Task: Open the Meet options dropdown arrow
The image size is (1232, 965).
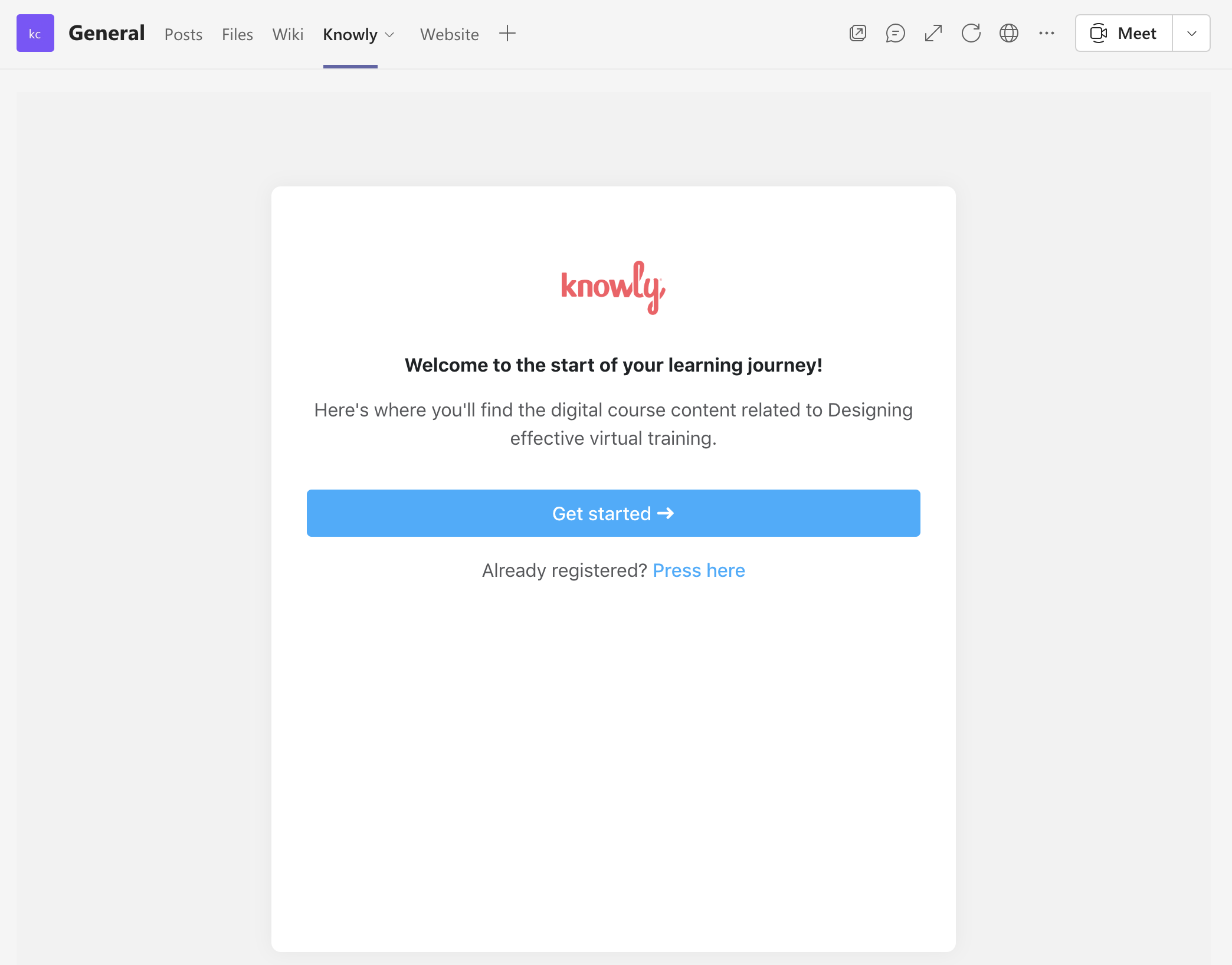Action: pyautogui.click(x=1191, y=34)
